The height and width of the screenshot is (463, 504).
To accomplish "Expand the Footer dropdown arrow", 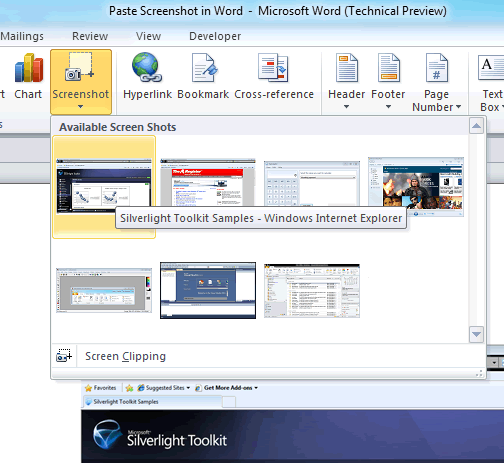I will [x=388, y=107].
